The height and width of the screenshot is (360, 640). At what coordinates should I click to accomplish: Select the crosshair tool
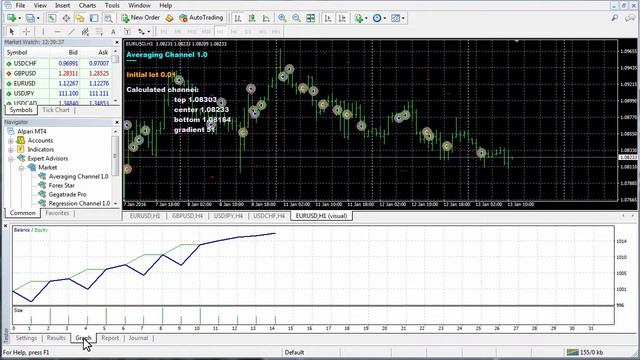coord(26,31)
